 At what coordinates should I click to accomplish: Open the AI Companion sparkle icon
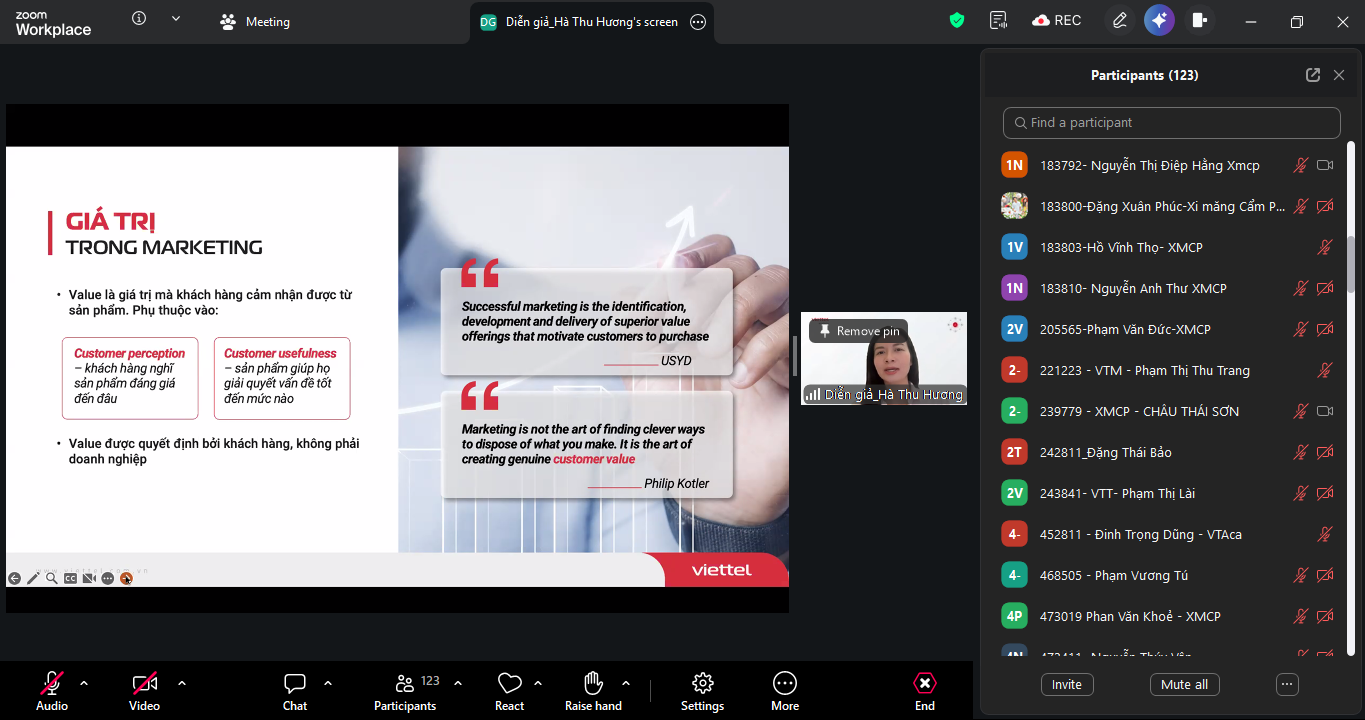[x=1159, y=20]
